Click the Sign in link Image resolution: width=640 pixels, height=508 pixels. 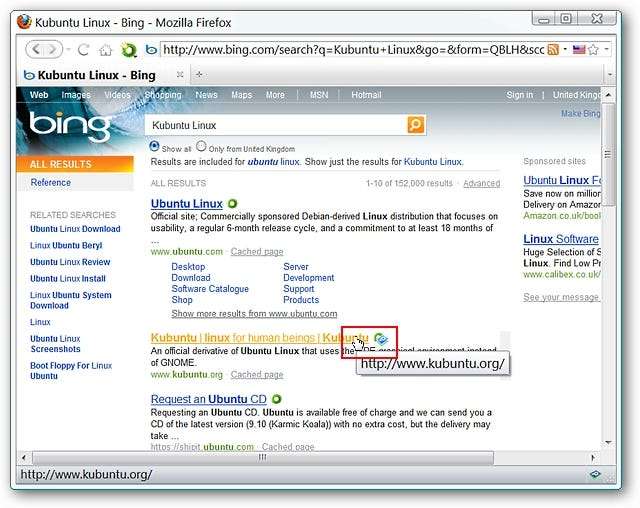(x=520, y=95)
